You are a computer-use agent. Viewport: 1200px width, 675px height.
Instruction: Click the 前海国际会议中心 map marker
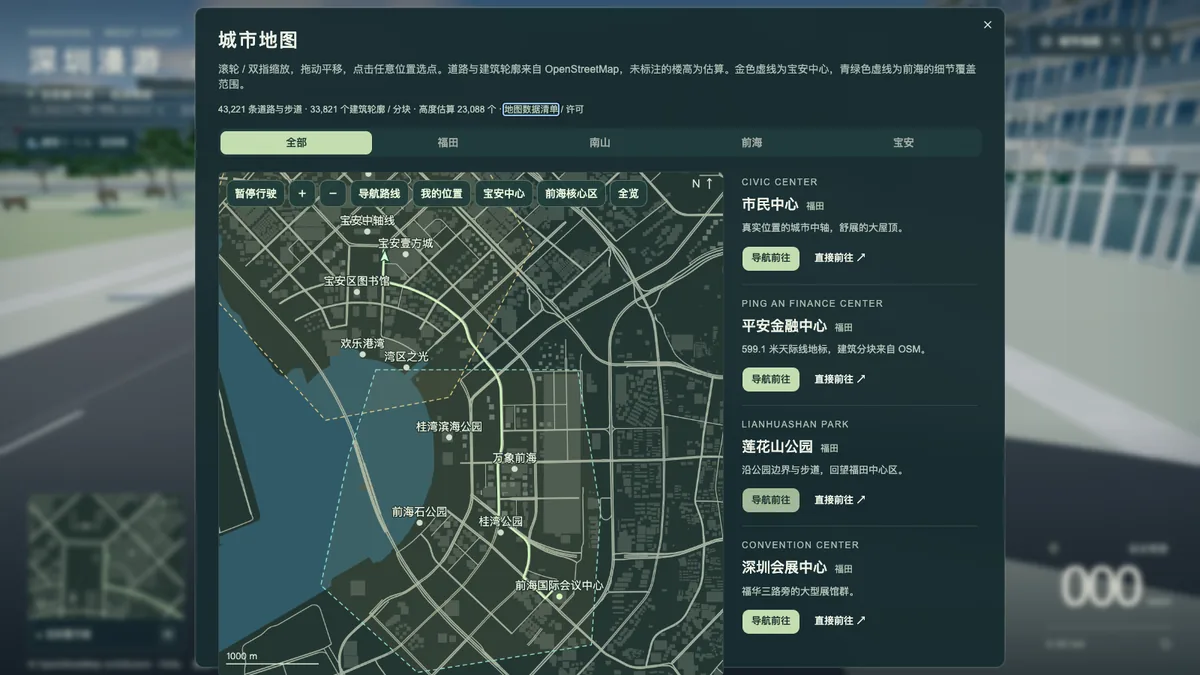pos(559,596)
